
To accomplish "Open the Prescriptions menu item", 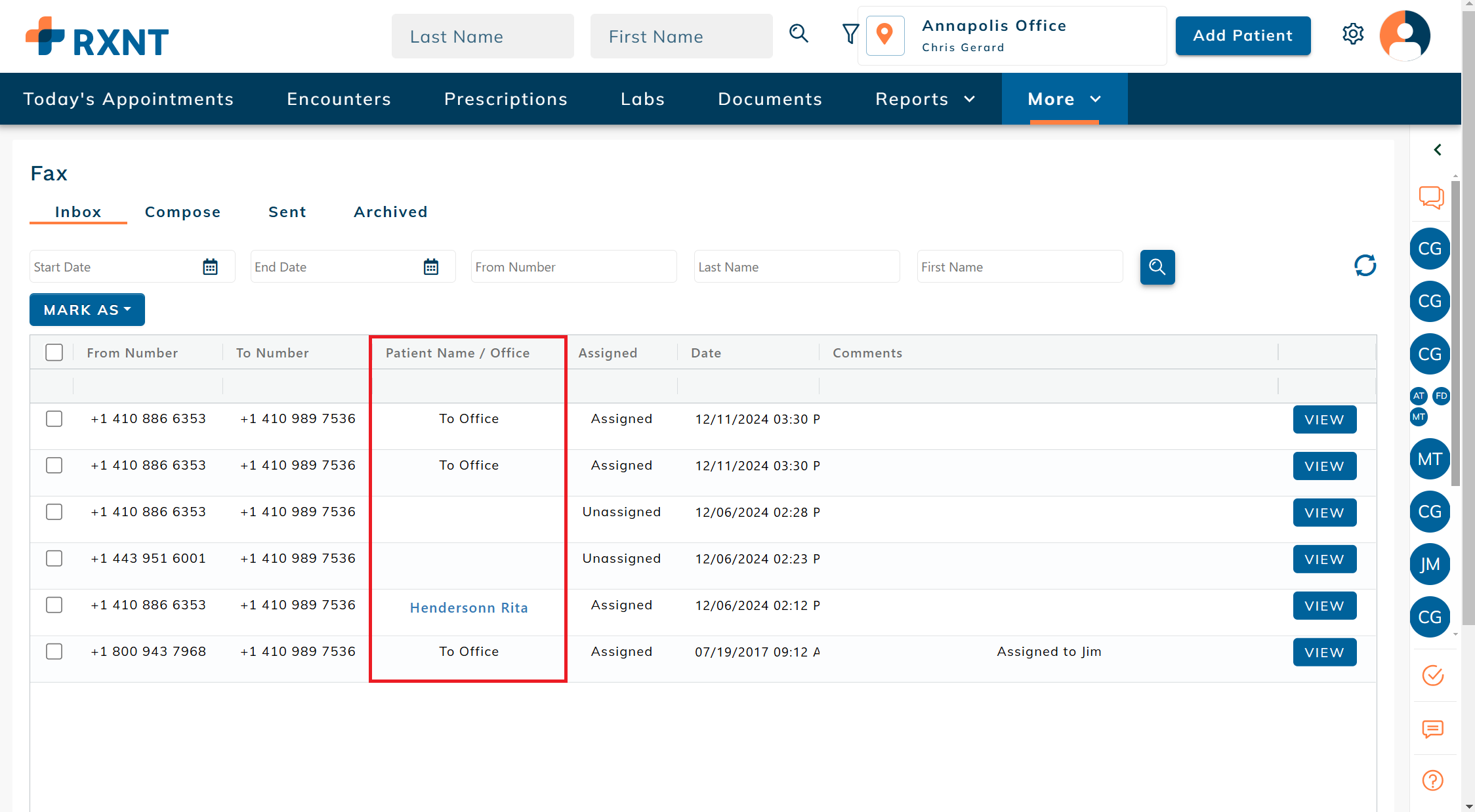I will (x=506, y=99).
